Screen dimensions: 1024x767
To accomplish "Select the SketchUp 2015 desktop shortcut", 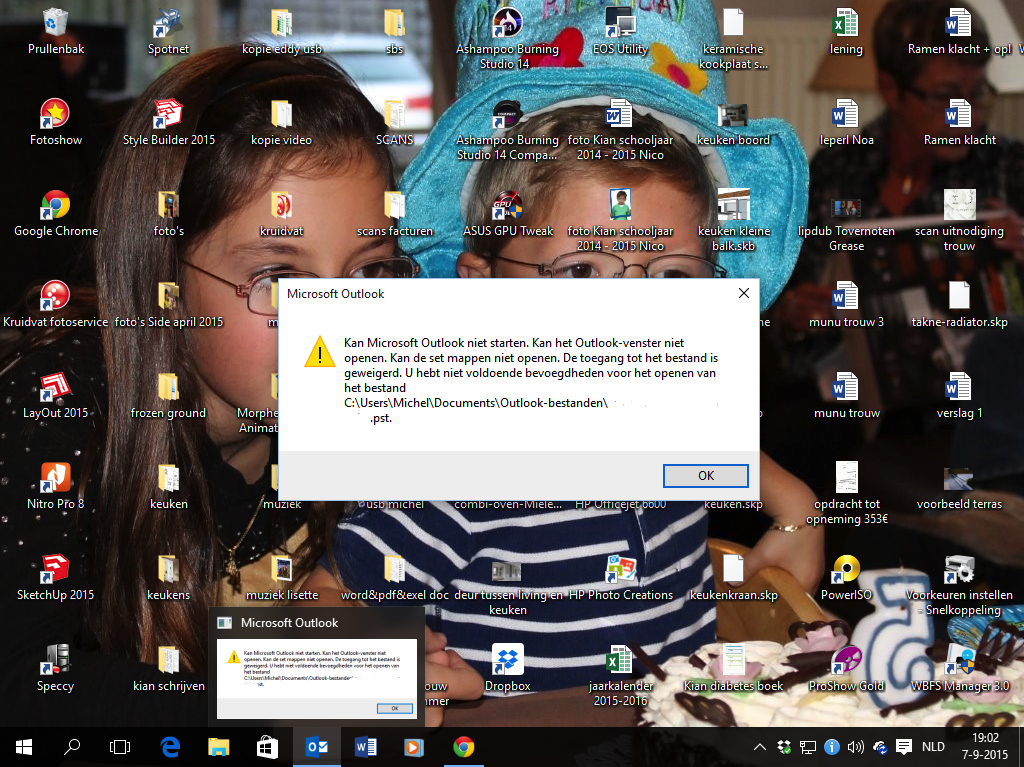I will 55,577.
